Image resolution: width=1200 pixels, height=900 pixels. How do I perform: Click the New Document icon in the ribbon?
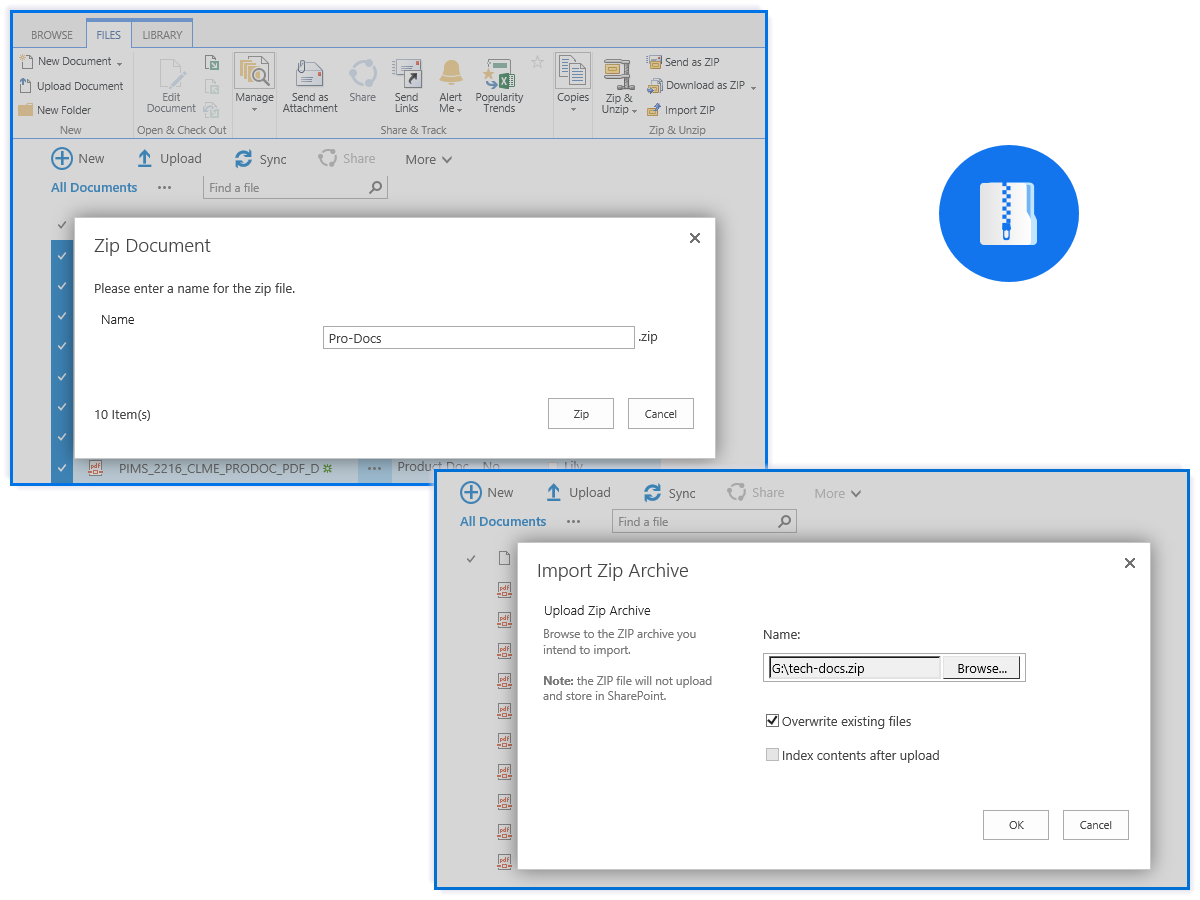pos(26,62)
